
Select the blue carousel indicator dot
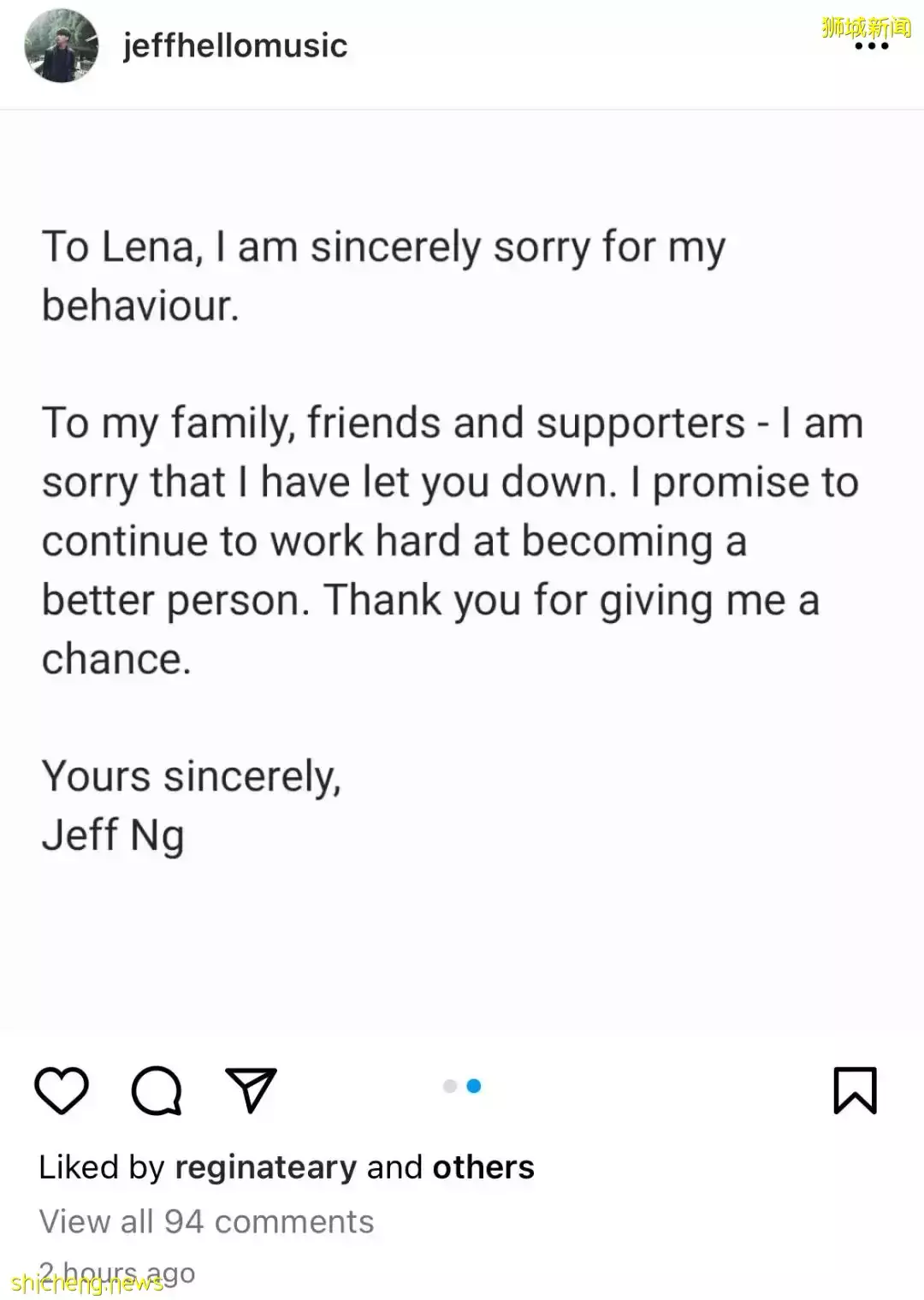tap(474, 1086)
